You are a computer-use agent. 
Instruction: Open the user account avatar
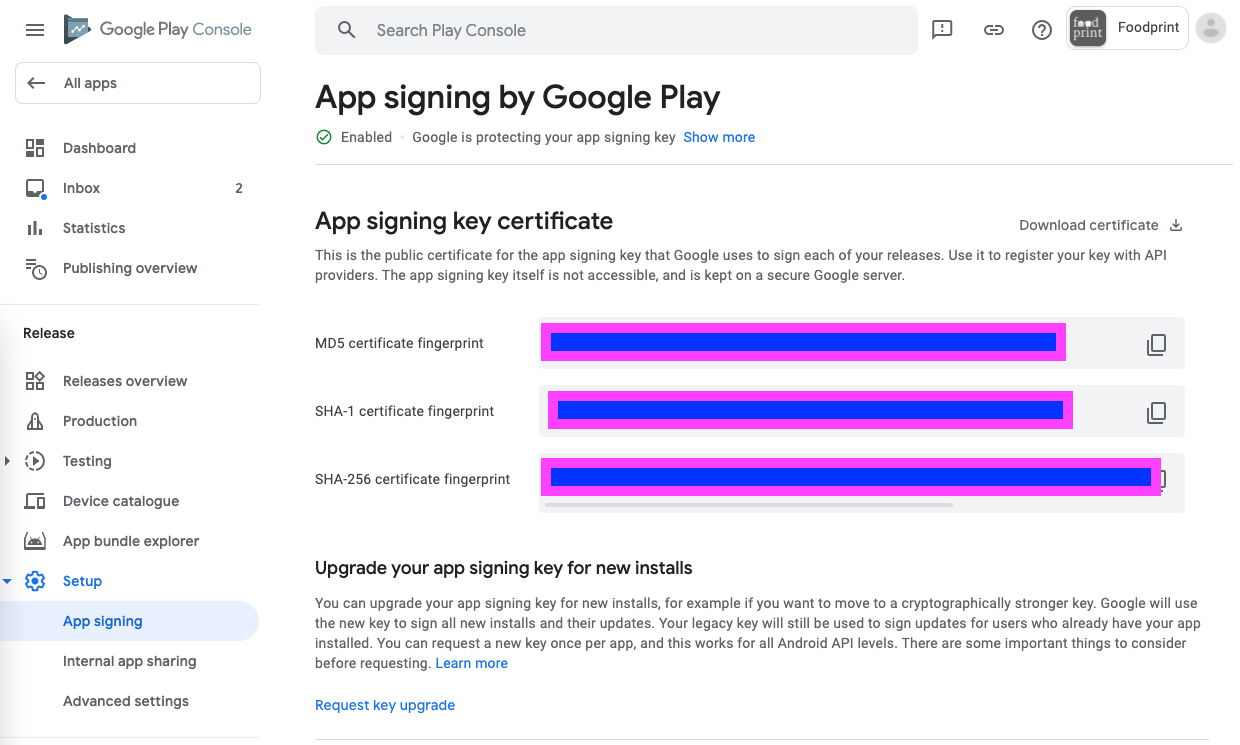(1211, 28)
